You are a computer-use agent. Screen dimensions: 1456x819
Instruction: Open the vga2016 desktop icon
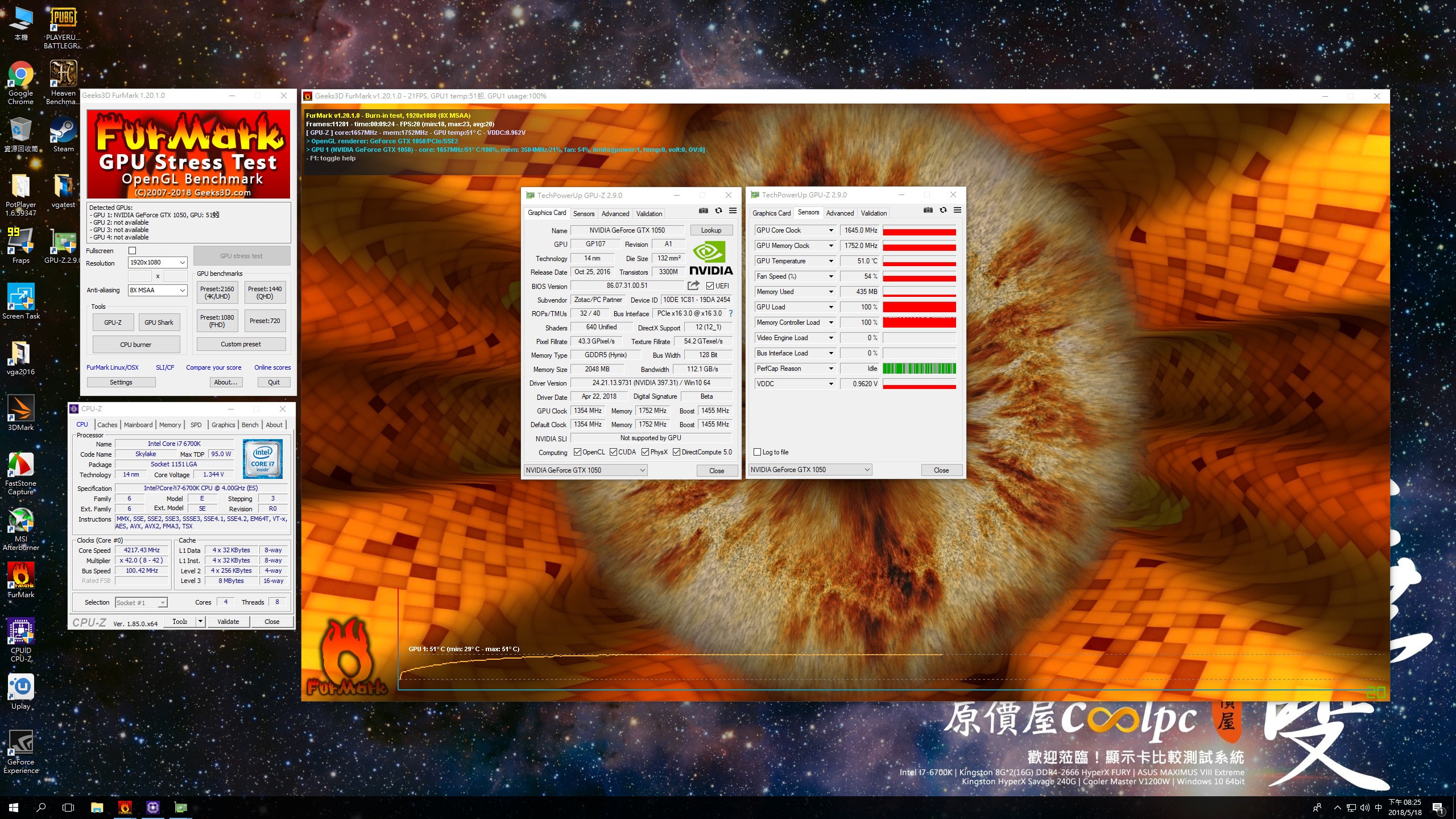point(20,358)
